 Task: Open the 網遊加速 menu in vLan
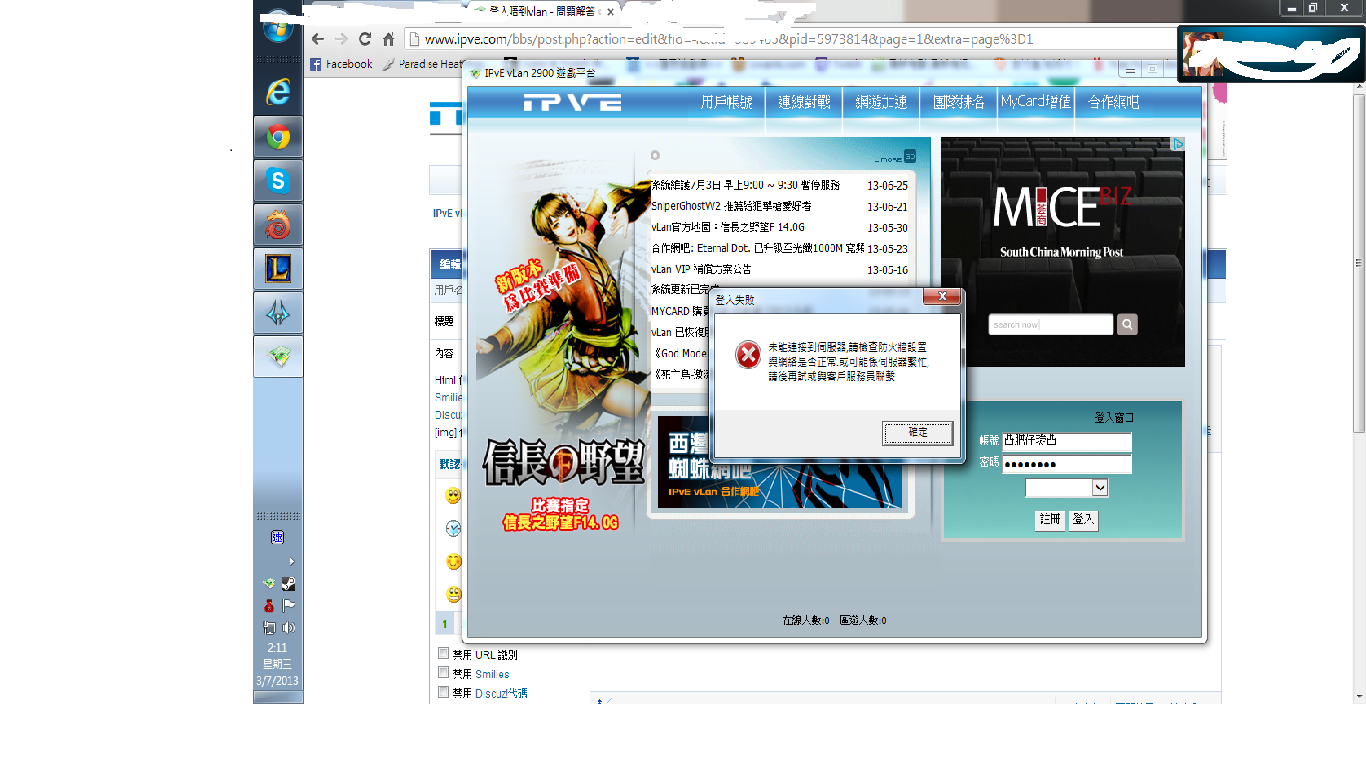(x=881, y=102)
